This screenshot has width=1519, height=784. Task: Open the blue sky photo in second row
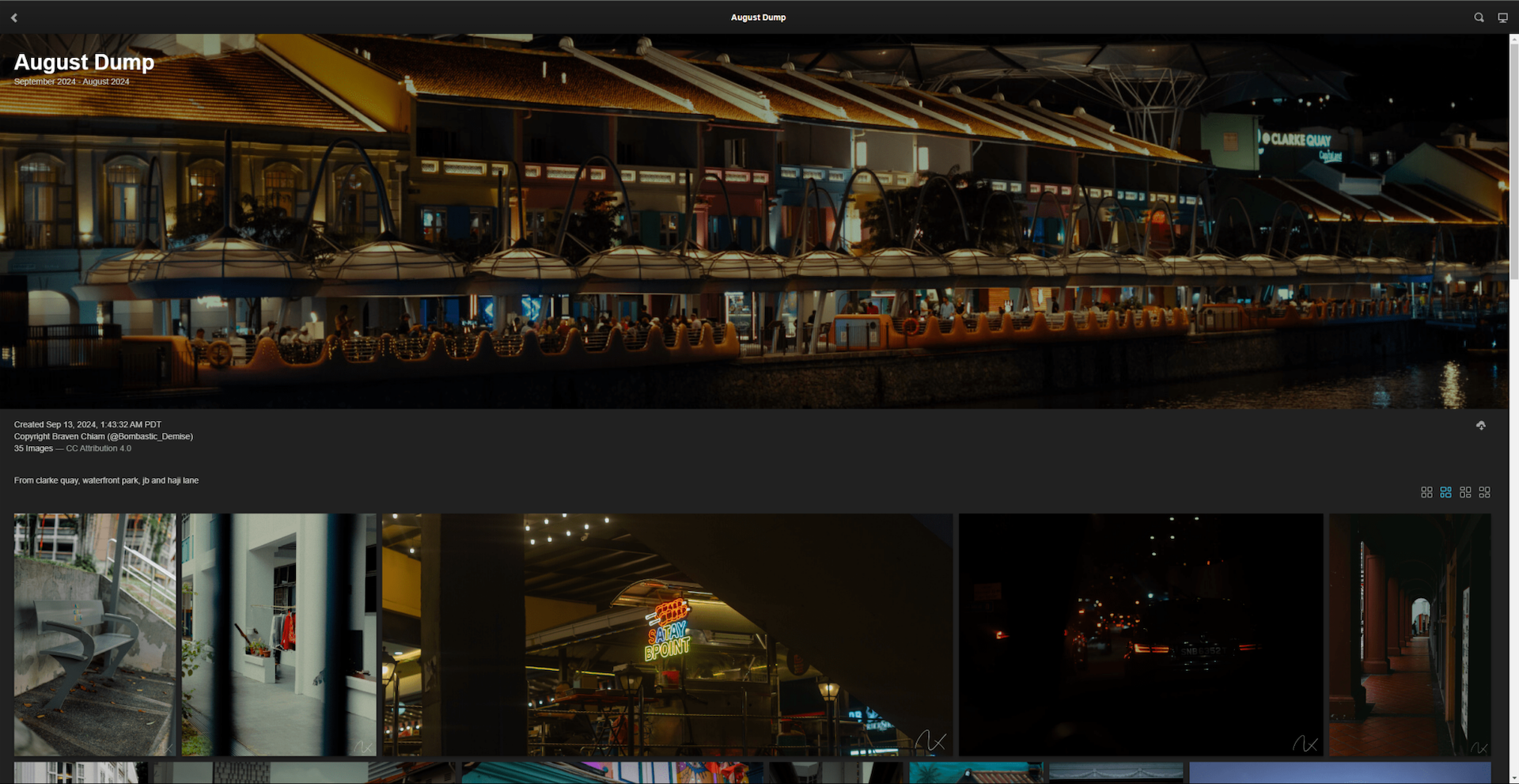click(1339, 773)
